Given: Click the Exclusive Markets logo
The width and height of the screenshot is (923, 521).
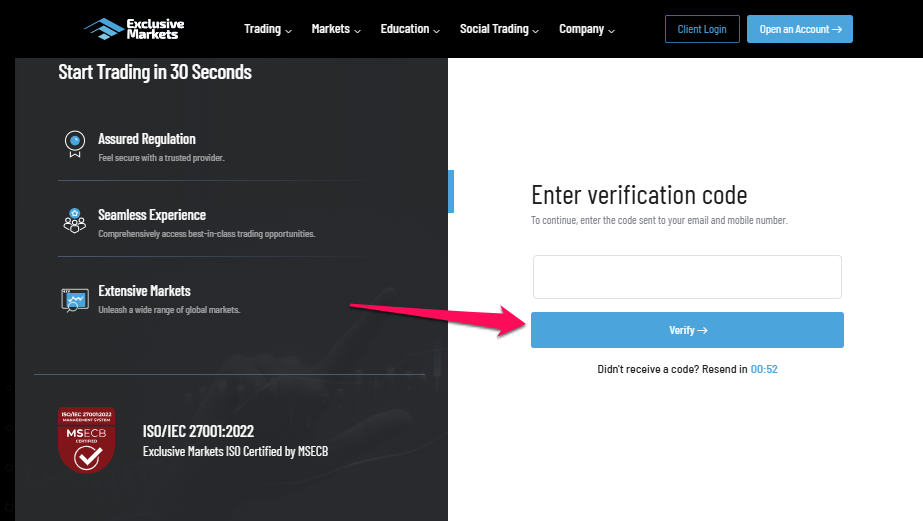Looking at the screenshot, I should click(x=134, y=29).
